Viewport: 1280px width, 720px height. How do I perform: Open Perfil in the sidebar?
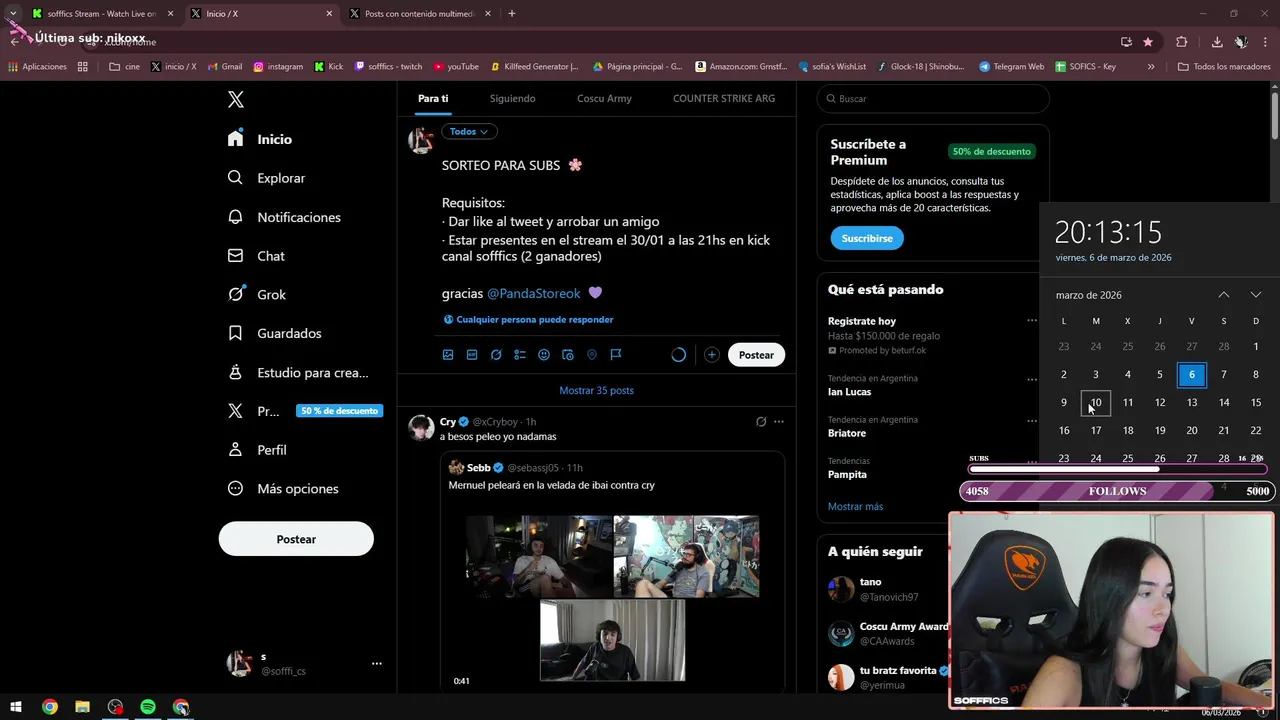(x=257, y=450)
